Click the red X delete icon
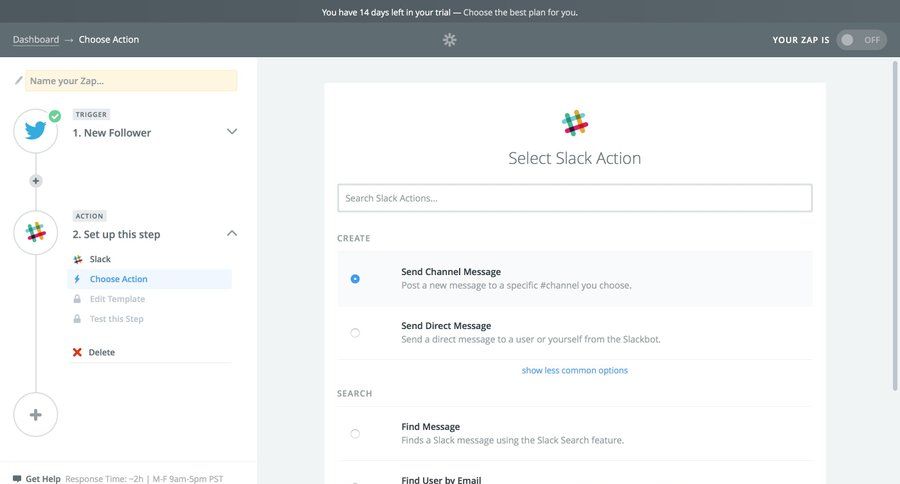Viewport: 900px width, 484px height. tap(77, 352)
